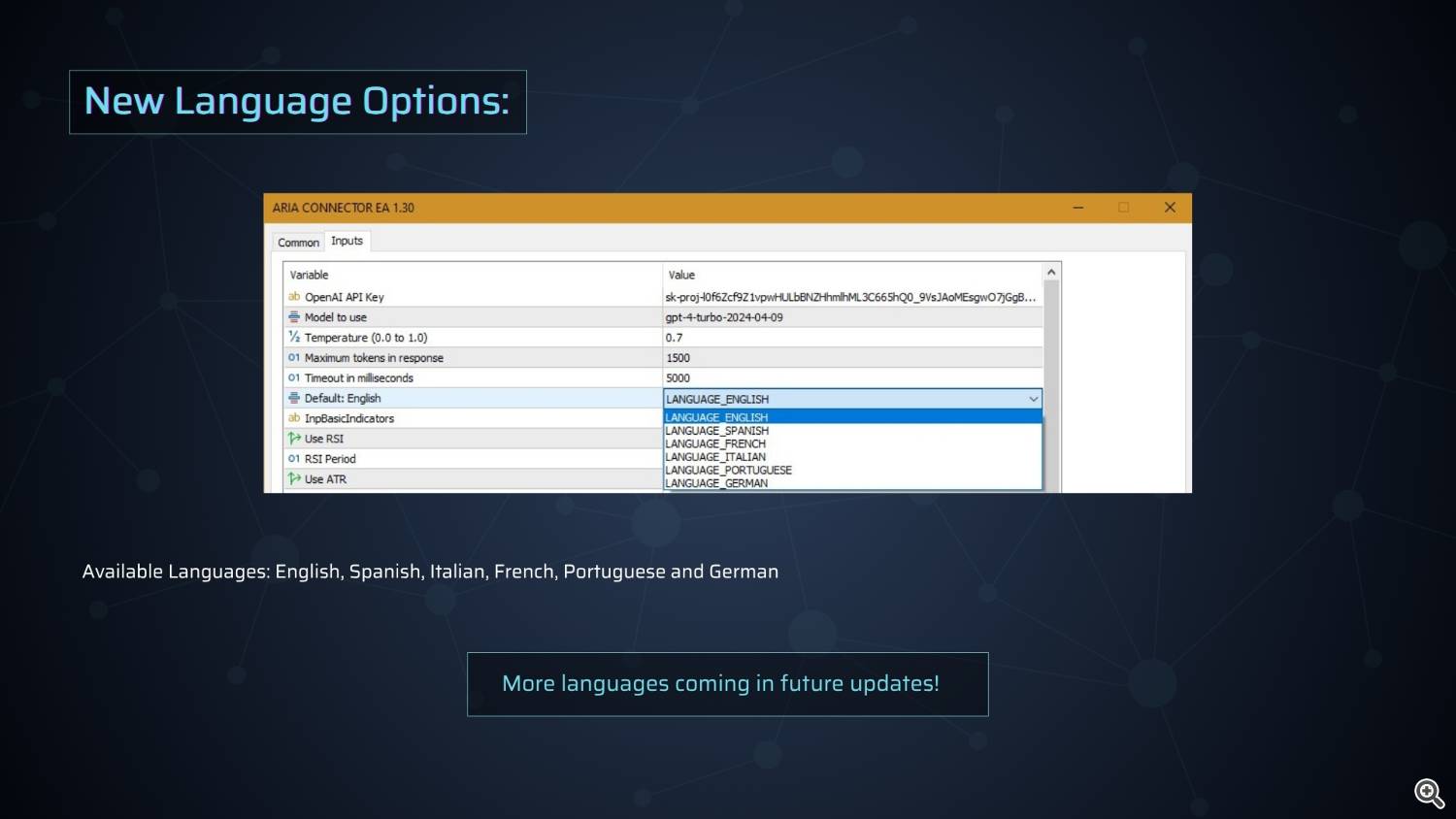Select highlighted LANGUAGE_ENGLISH list entry
The image size is (1456, 819).
[852, 417]
